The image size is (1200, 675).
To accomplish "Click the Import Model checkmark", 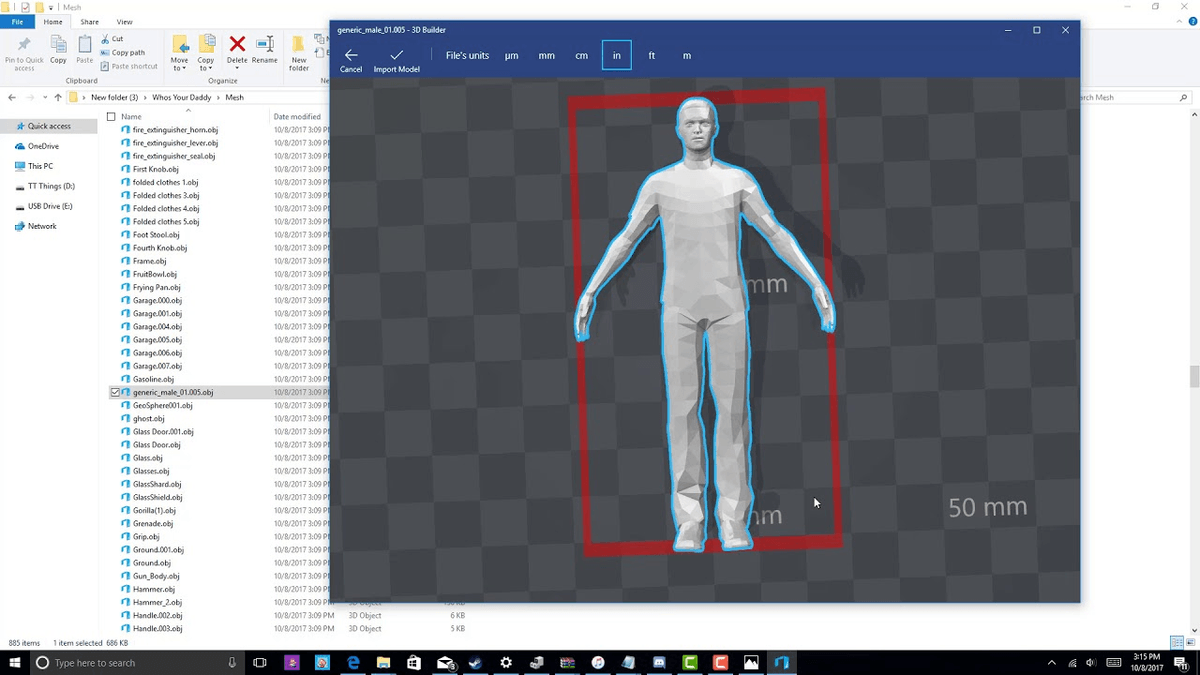I will (x=397, y=55).
